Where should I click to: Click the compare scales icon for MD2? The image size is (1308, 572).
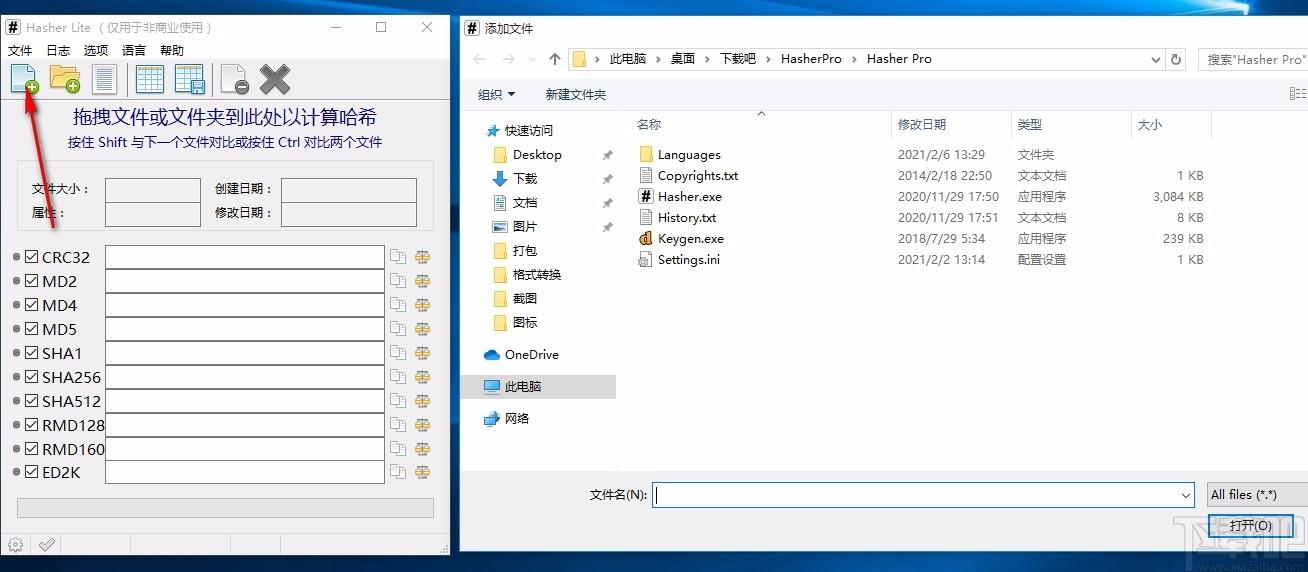(x=422, y=281)
